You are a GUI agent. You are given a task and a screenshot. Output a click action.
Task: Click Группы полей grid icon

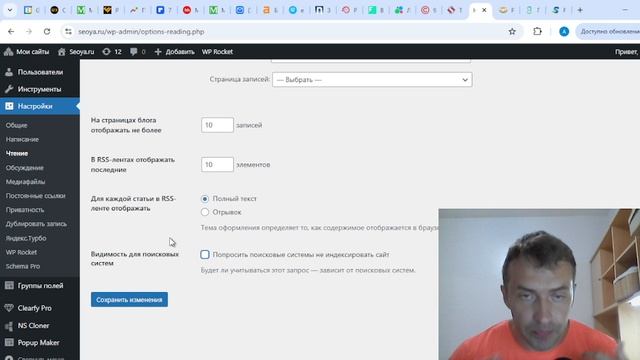pyautogui.click(x=9, y=286)
